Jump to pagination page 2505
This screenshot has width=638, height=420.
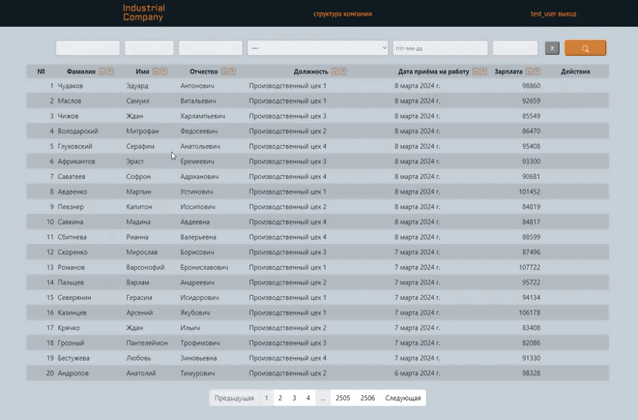(343, 398)
